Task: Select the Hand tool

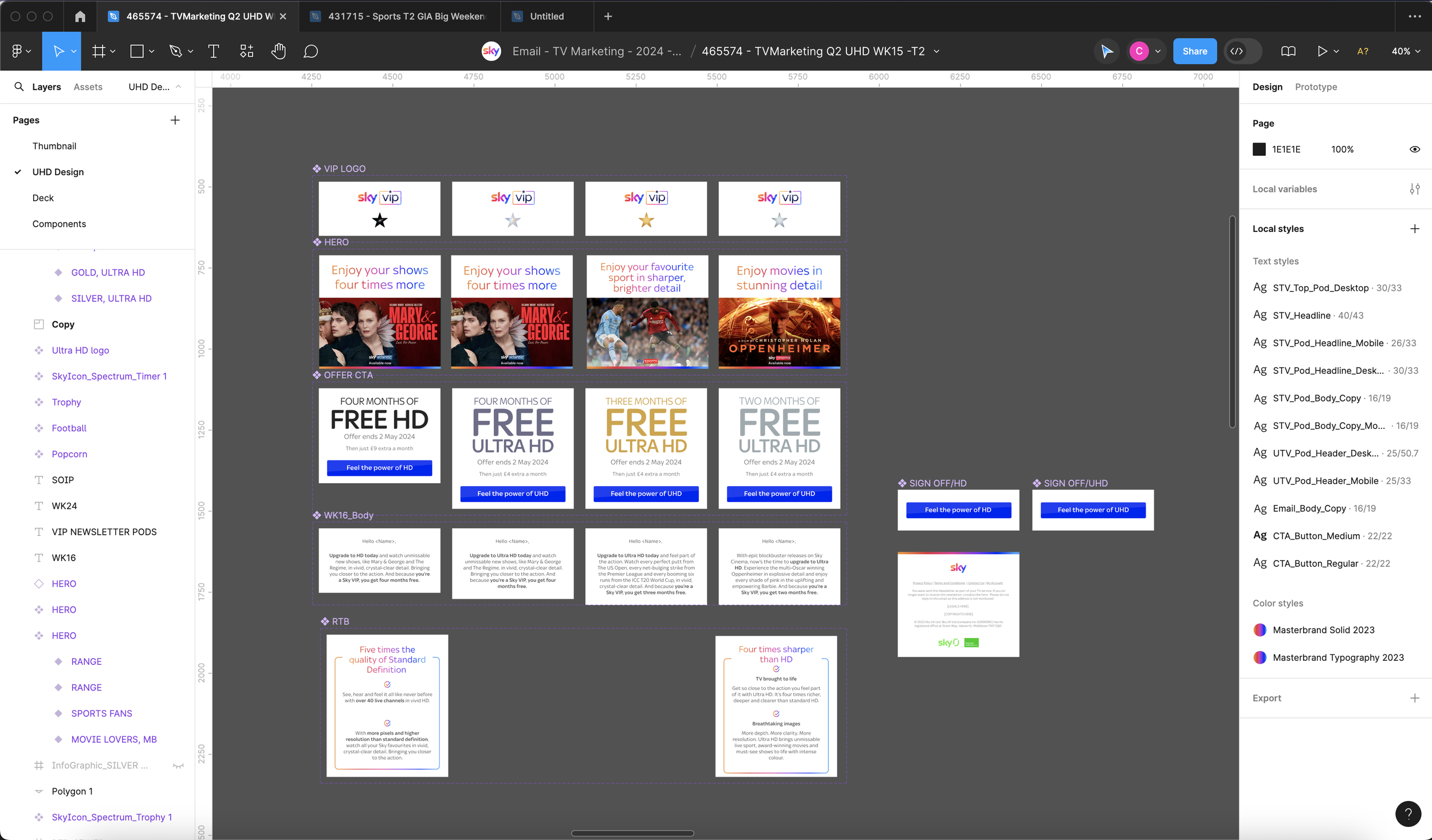Action: point(278,52)
